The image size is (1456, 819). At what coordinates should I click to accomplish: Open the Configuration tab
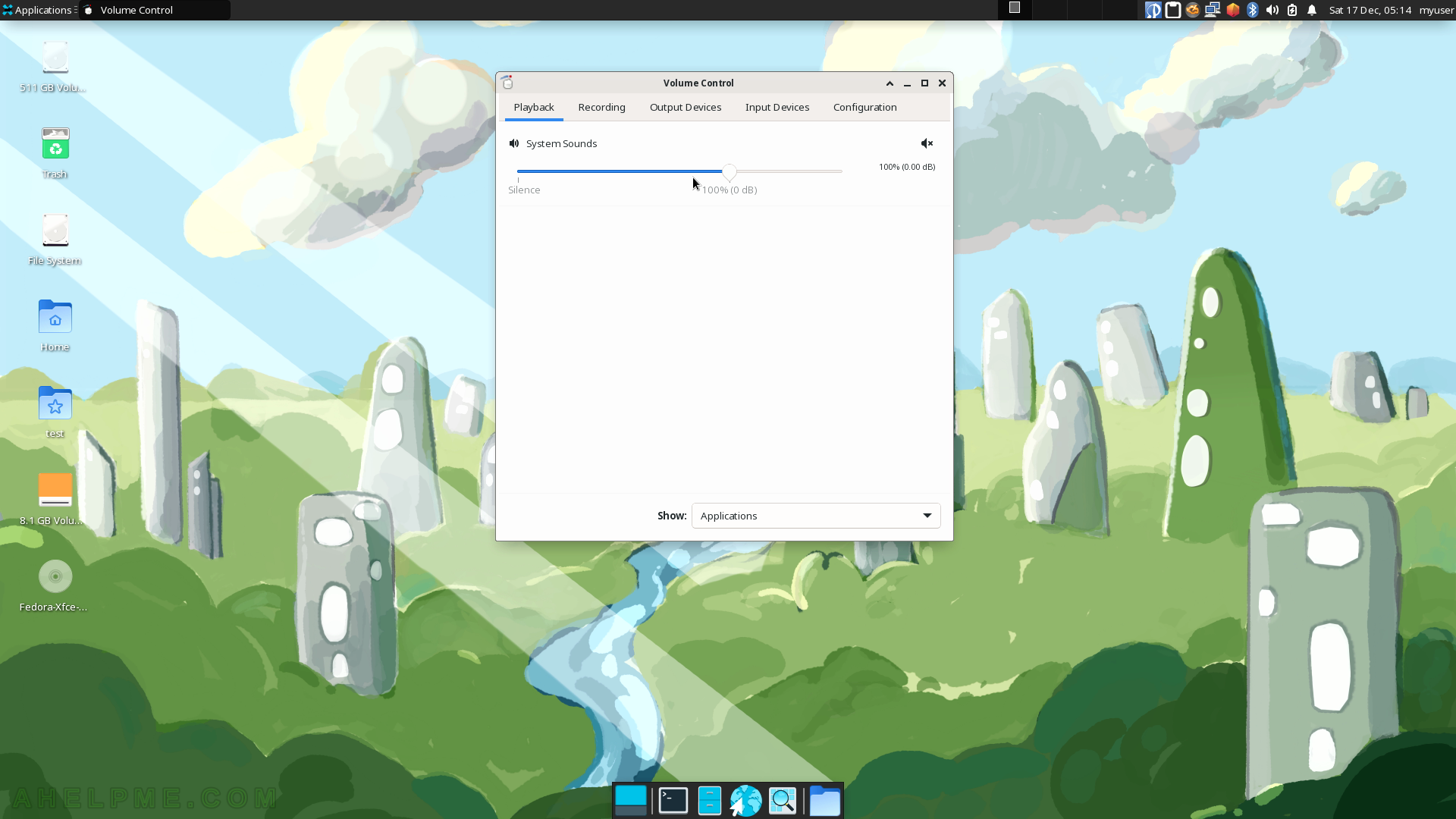[864, 108]
